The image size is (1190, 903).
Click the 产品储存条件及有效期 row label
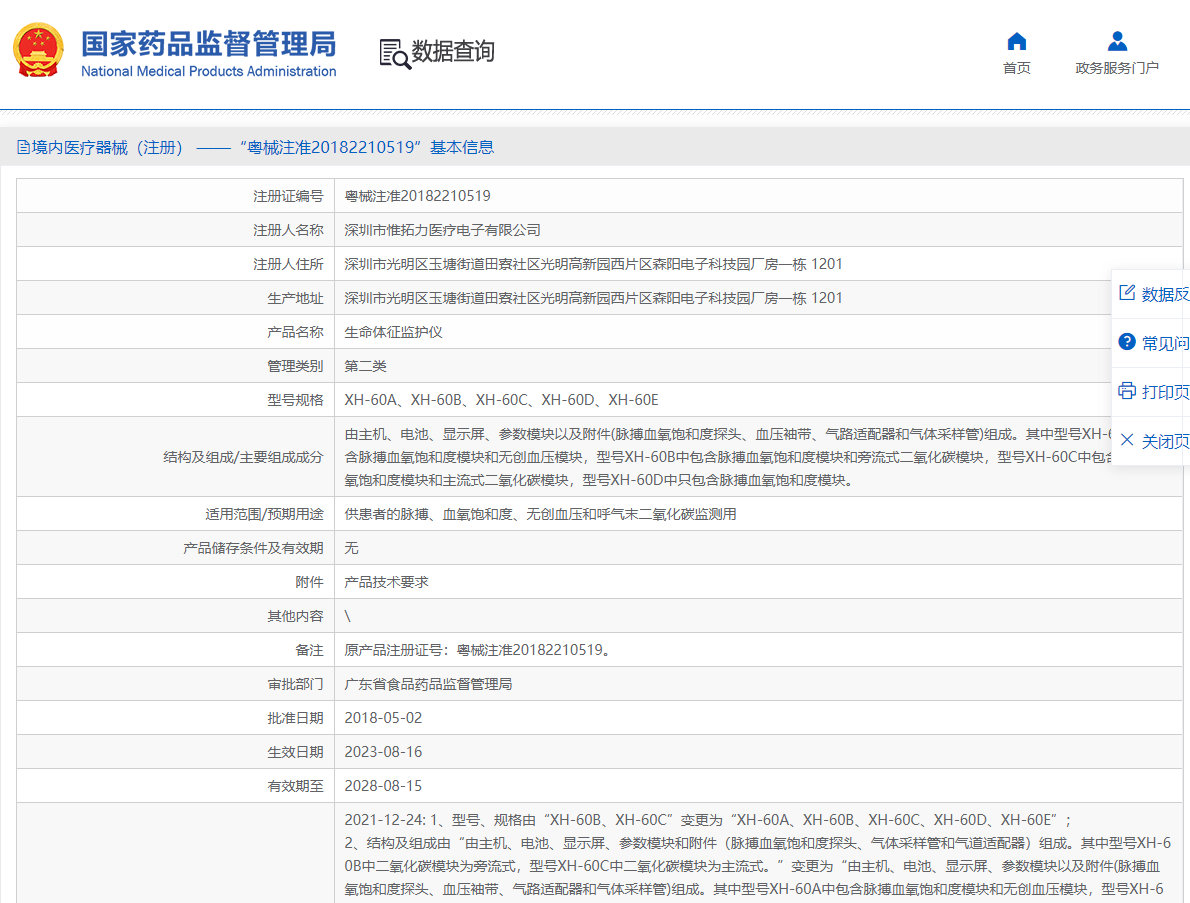pos(253,548)
